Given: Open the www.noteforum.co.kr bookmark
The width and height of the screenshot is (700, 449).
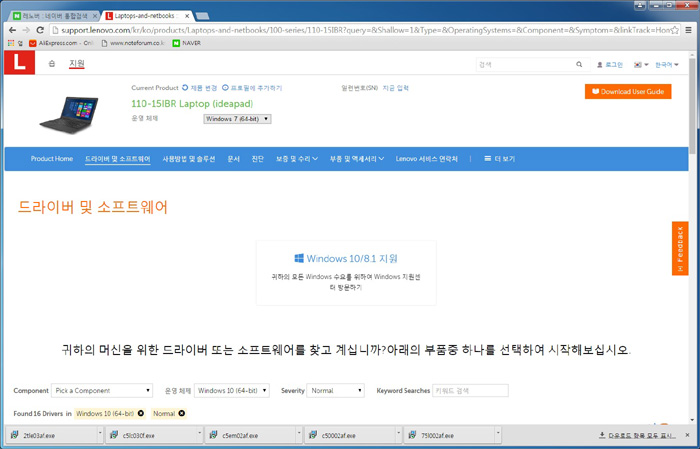Looking at the screenshot, I should [133, 43].
